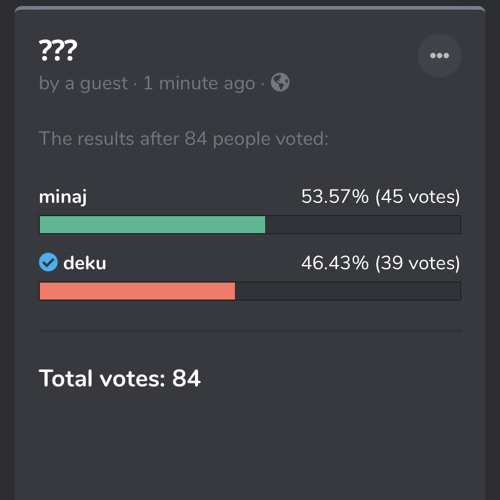Click the red deku result bar
Viewport: 500px width, 500px height.
[137, 291]
